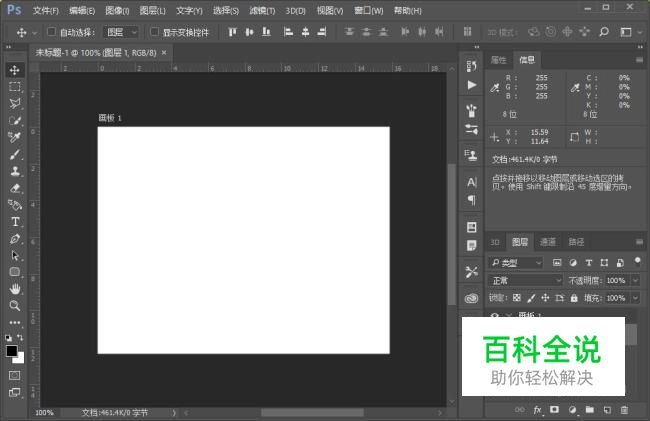Select the Horizontal Type tool
The width and height of the screenshot is (650, 421).
[15, 221]
